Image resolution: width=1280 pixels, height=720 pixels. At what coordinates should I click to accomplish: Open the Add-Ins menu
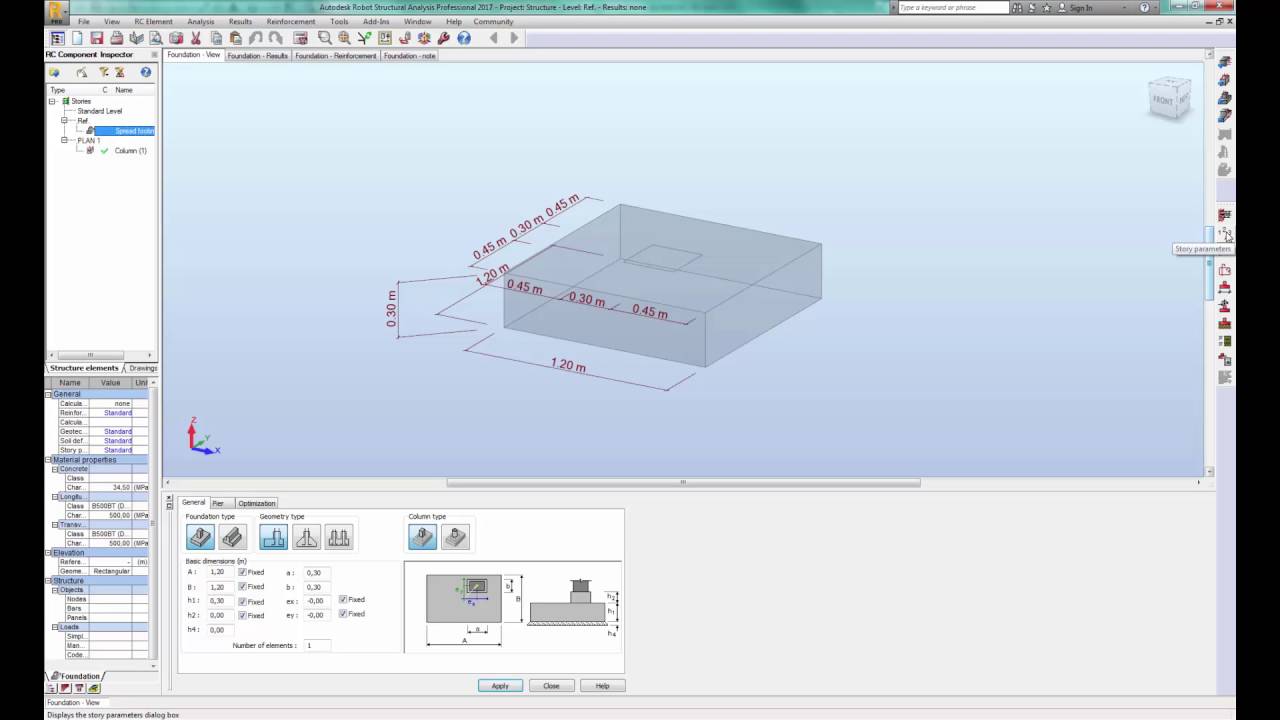point(376,21)
